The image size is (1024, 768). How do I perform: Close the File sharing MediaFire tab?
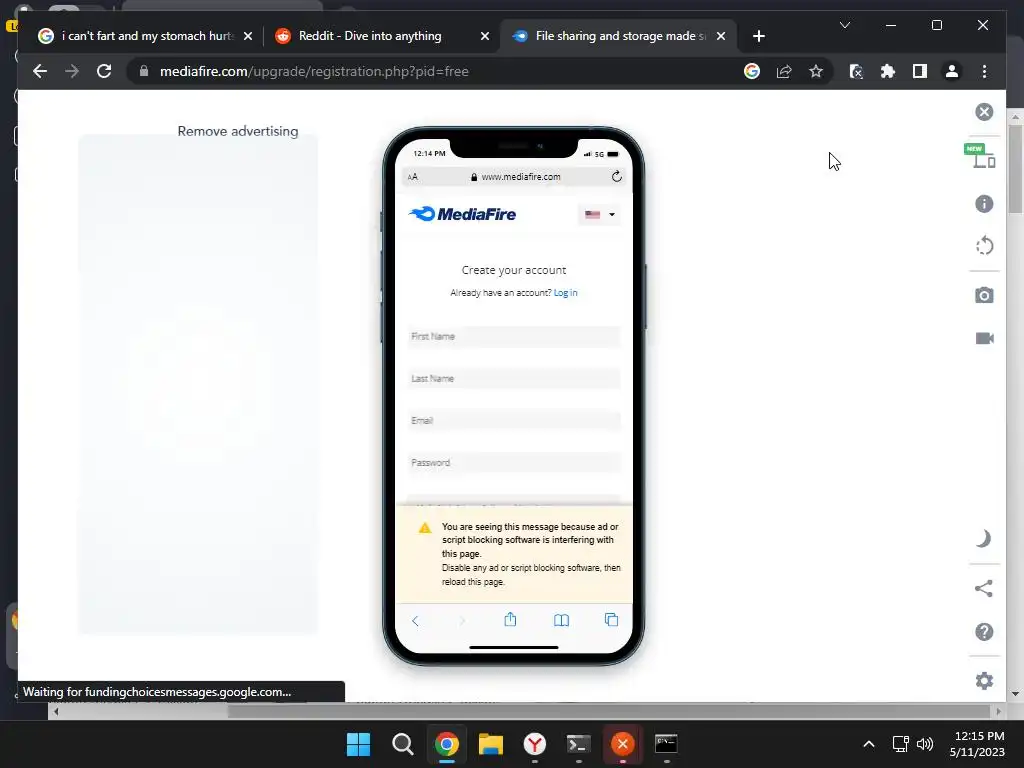click(721, 36)
